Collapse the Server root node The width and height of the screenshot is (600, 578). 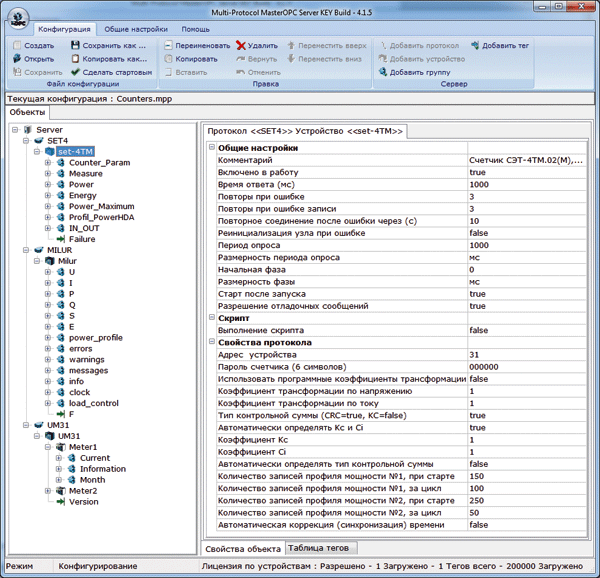tap(15, 130)
